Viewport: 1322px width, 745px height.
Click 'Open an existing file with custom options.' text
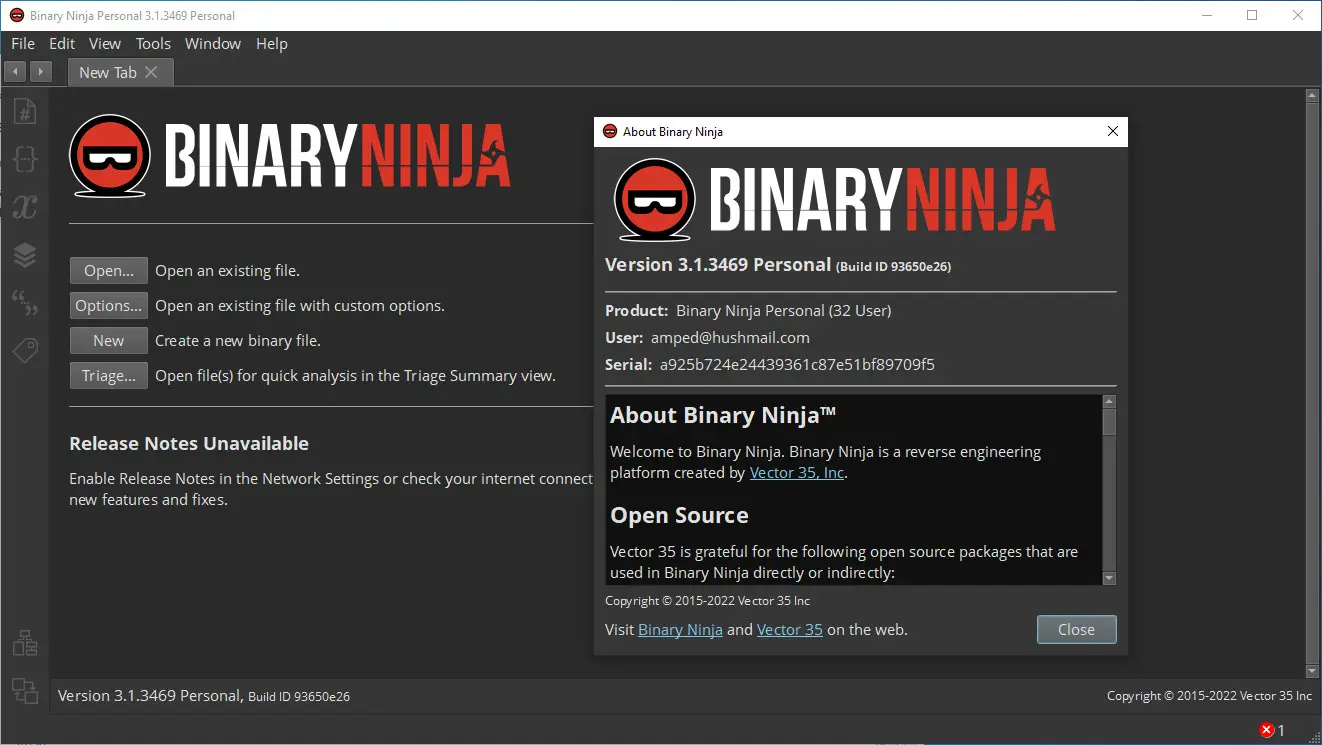(x=300, y=306)
